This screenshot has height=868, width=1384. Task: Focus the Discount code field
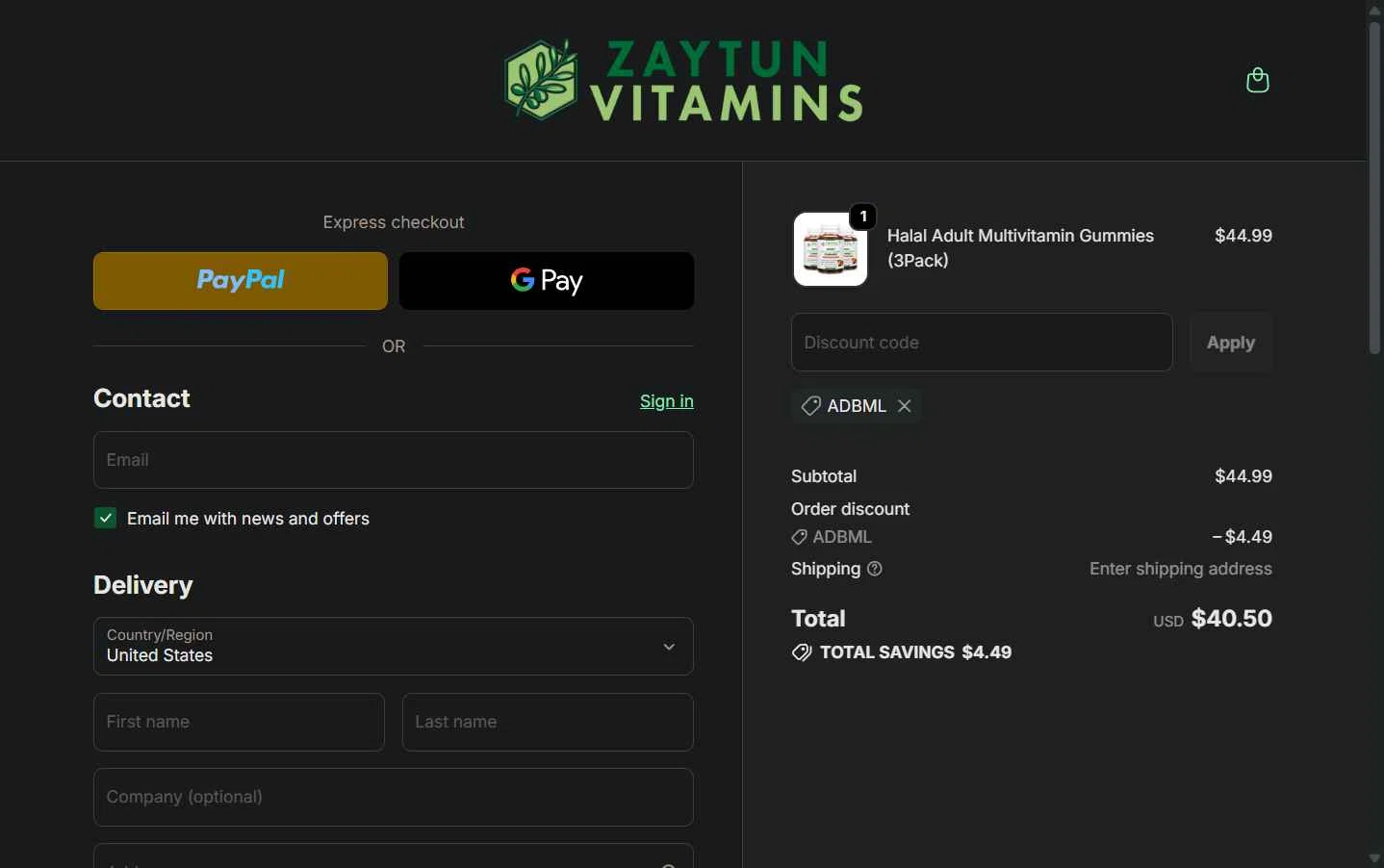tap(982, 343)
